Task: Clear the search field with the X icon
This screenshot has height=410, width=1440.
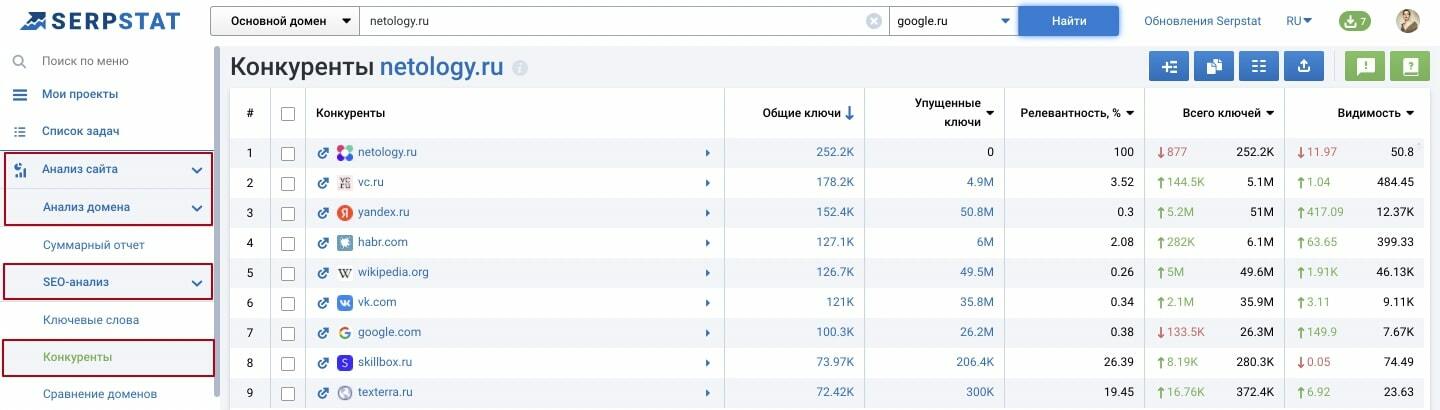Action: click(874, 21)
